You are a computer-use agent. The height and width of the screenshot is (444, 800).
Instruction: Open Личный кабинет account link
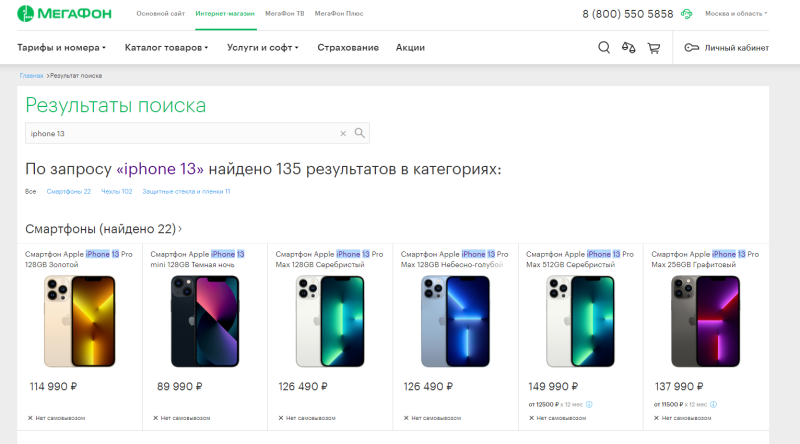pos(727,47)
